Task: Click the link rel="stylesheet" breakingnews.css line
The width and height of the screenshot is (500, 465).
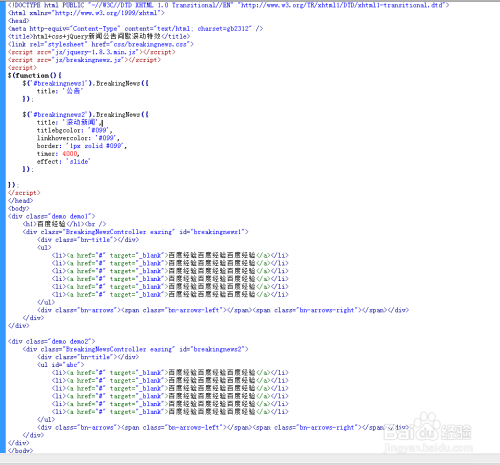Action: click(101, 44)
